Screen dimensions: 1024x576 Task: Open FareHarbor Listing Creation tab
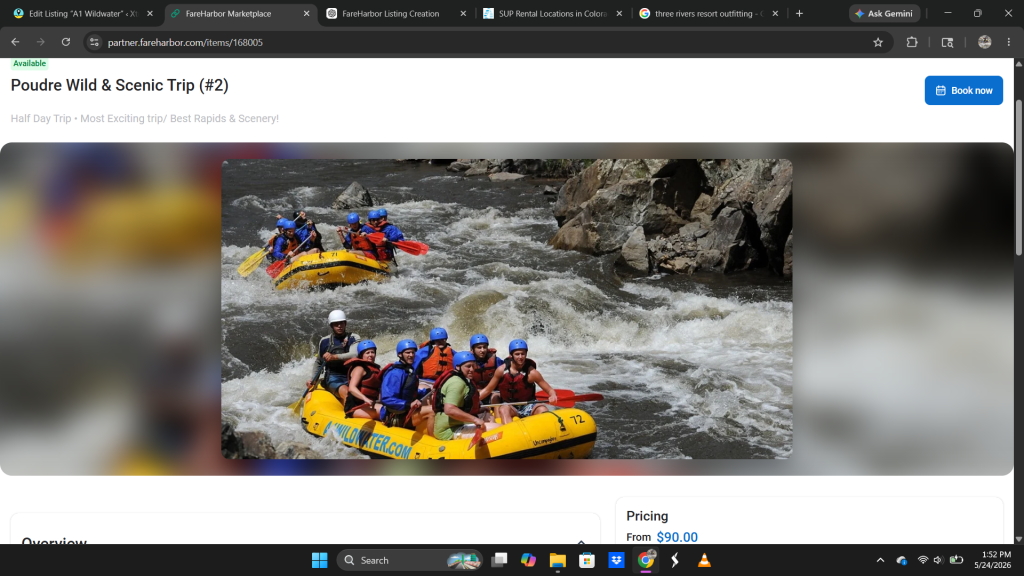(x=390, y=14)
